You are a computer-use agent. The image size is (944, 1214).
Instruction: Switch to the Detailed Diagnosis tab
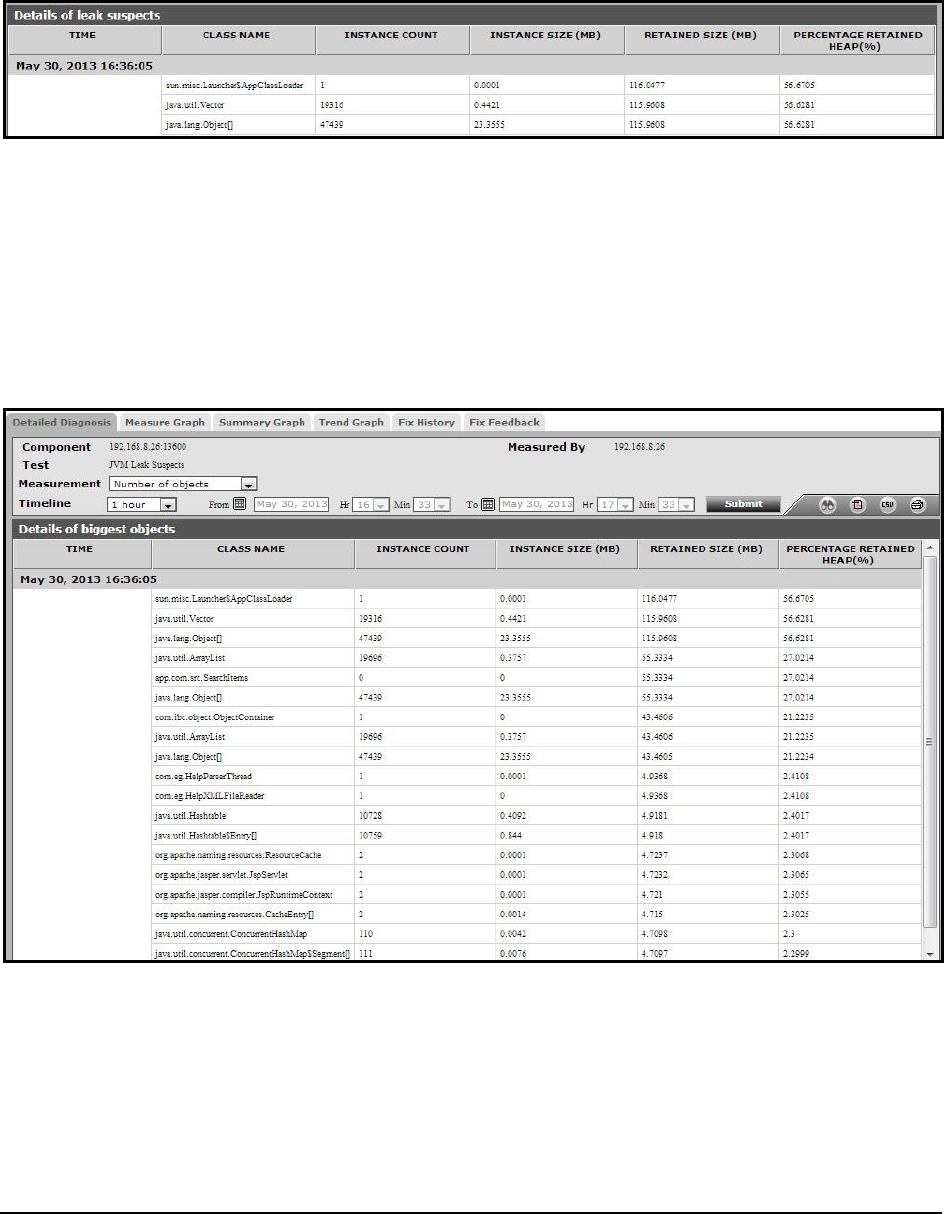click(x=62, y=422)
